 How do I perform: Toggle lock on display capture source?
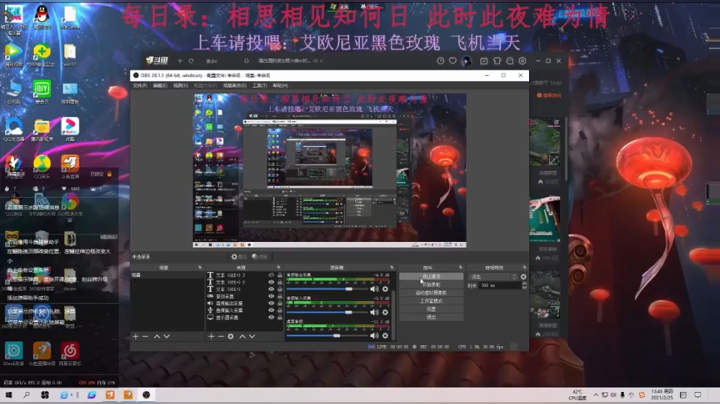280,317
